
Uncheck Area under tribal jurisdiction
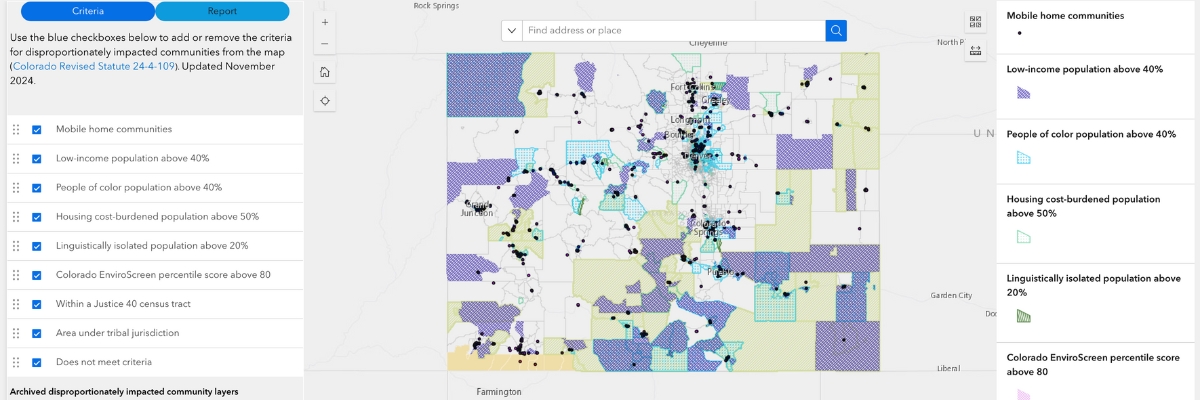click(37, 333)
